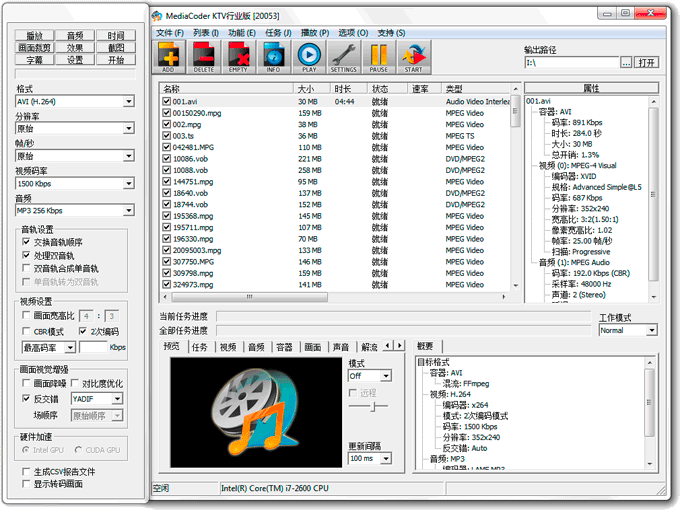Click the 大小 column header
Viewport: 680px width, 510px height.
tap(312, 89)
